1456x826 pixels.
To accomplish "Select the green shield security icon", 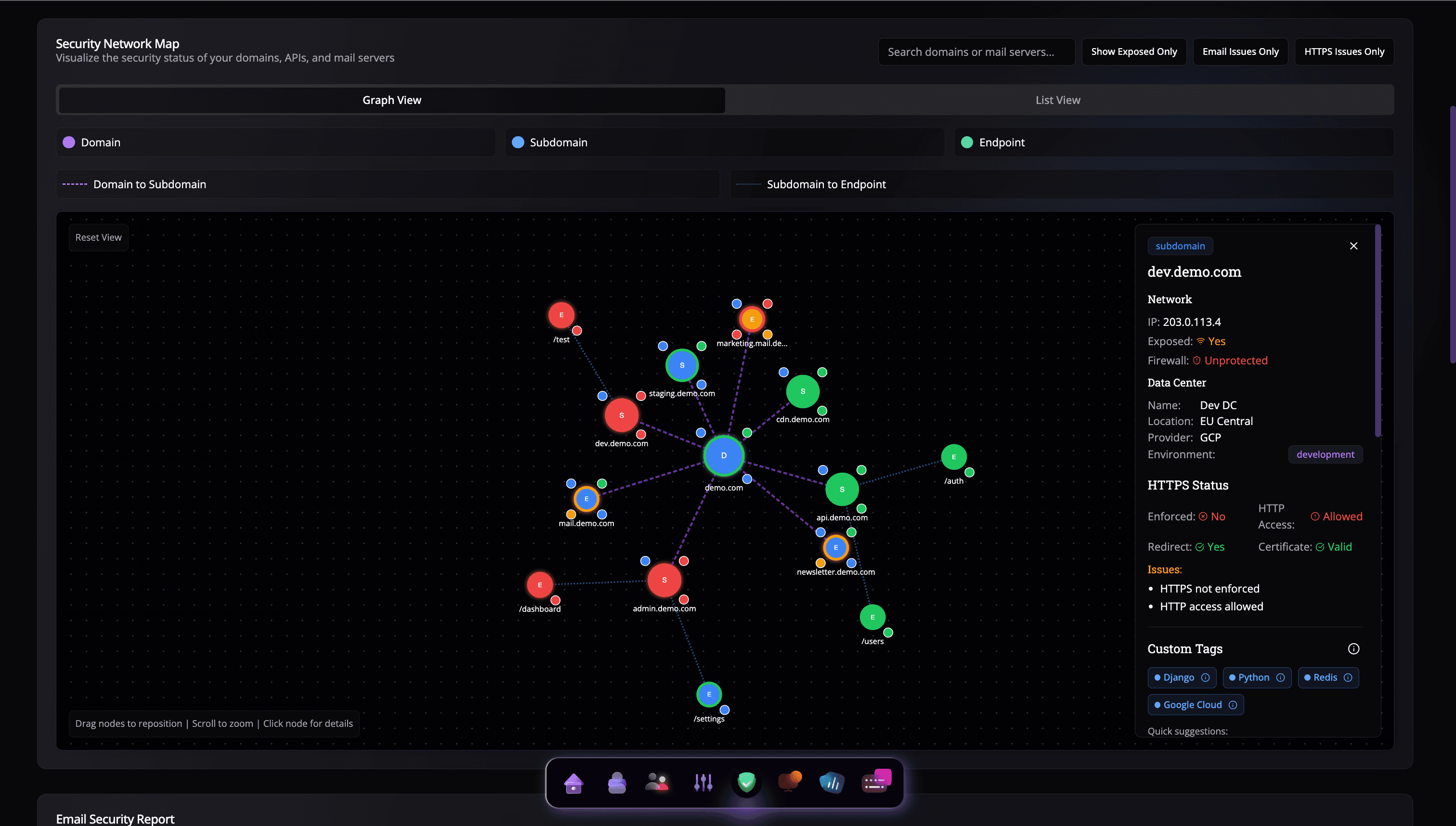I will 746,783.
